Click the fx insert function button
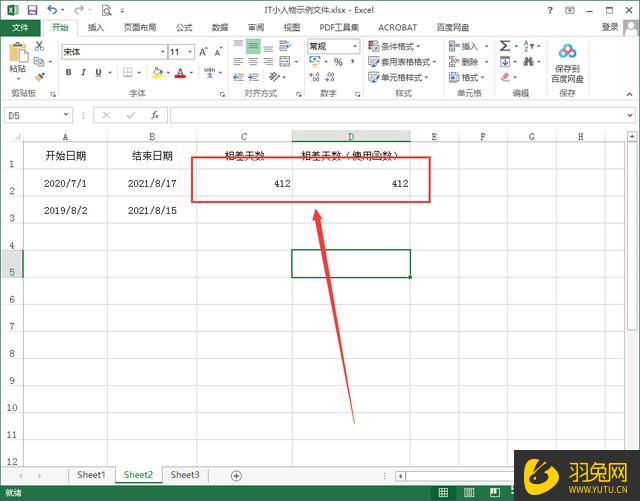Viewport: 640px width, 501px height. pyautogui.click(x=155, y=116)
